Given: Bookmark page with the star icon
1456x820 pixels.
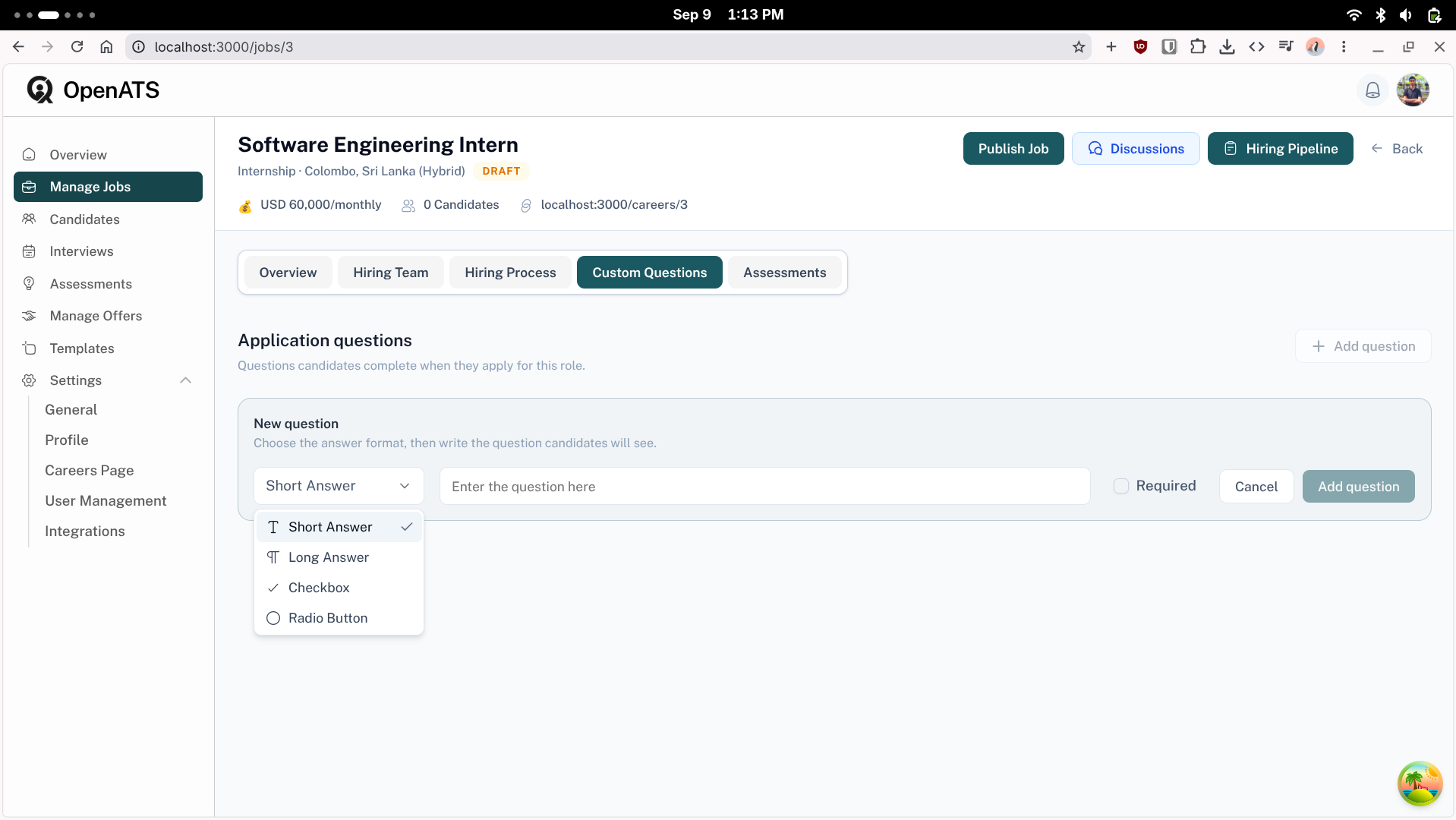Looking at the screenshot, I should point(1079,47).
